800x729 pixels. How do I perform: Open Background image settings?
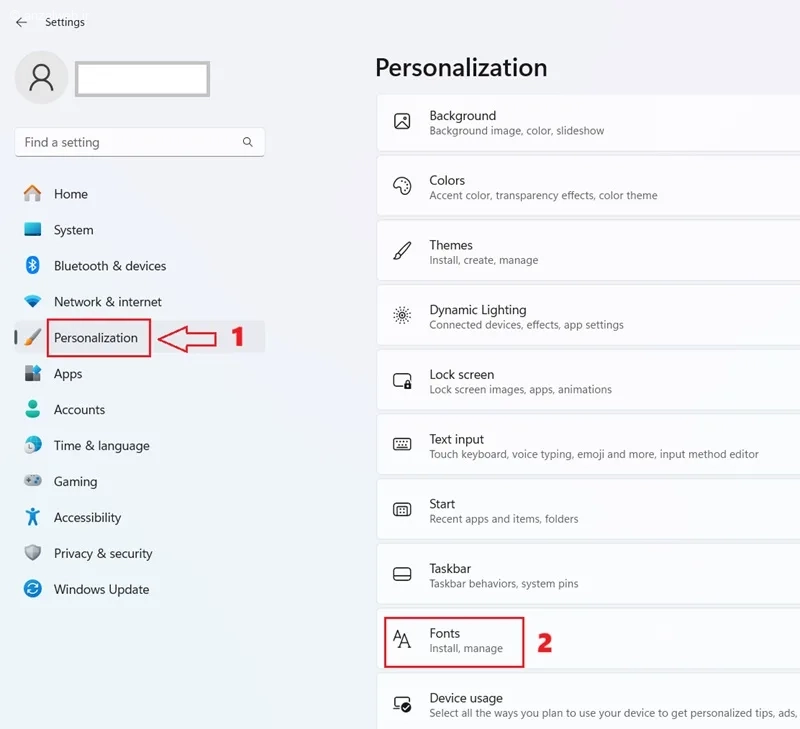[x=588, y=122]
